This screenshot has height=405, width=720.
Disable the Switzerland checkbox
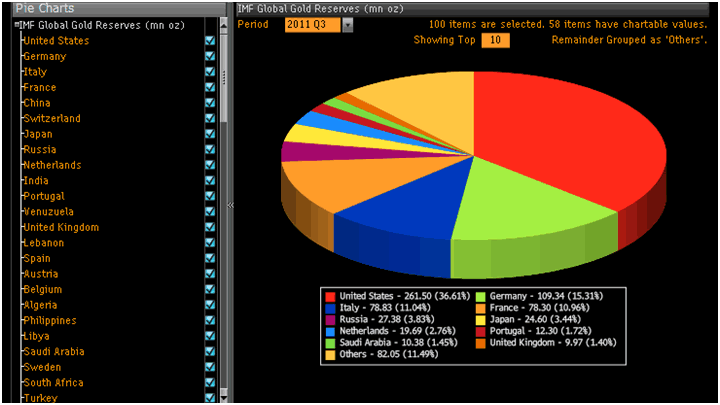click(x=210, y=118)
